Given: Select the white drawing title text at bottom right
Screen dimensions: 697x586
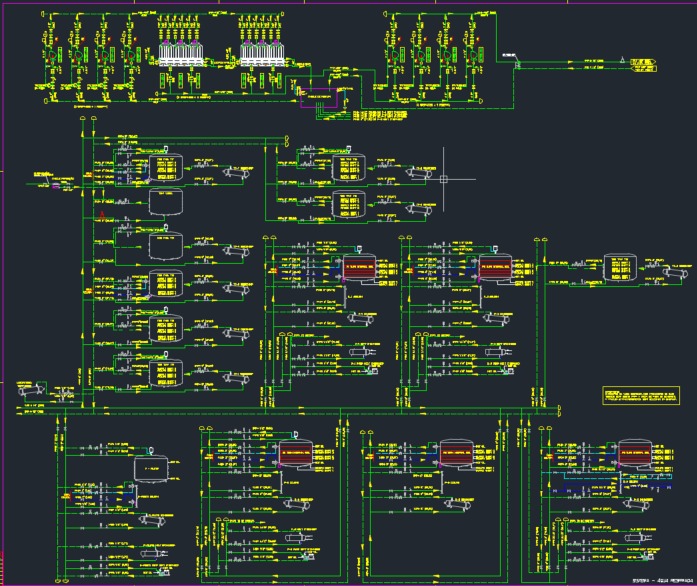Looking at the screenshot, I should (662, 581).
